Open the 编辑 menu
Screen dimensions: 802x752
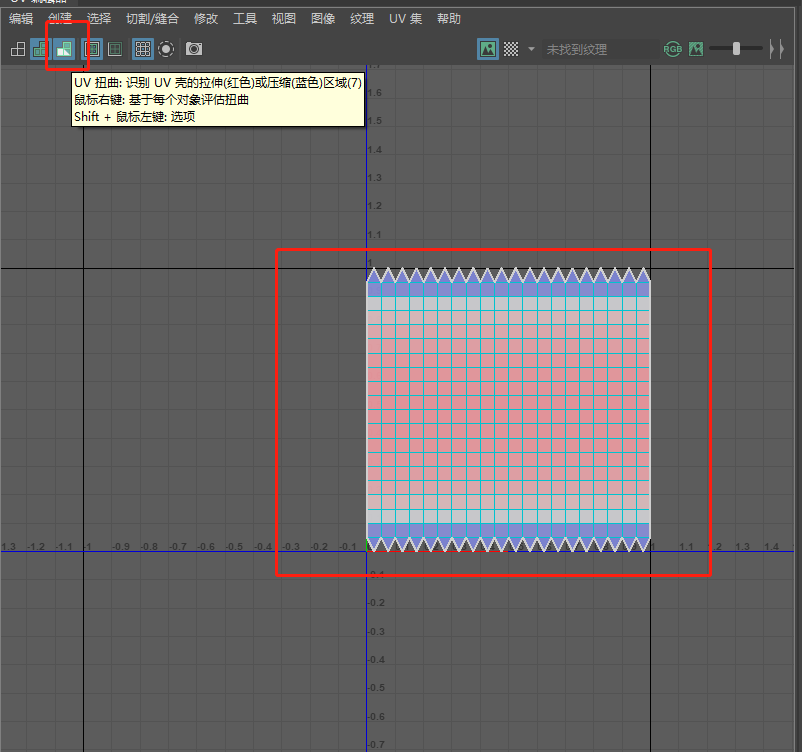(21, 19)
